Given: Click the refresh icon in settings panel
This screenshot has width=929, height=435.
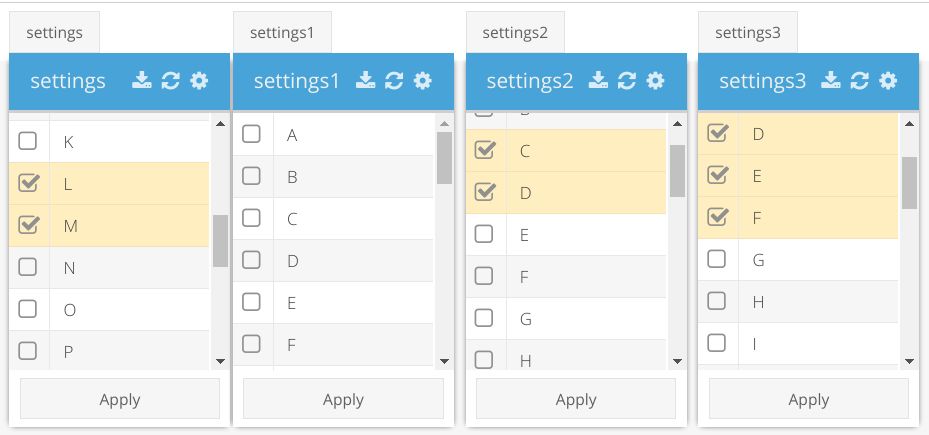Looking at the screenshot, I should (x=170, y=81).
